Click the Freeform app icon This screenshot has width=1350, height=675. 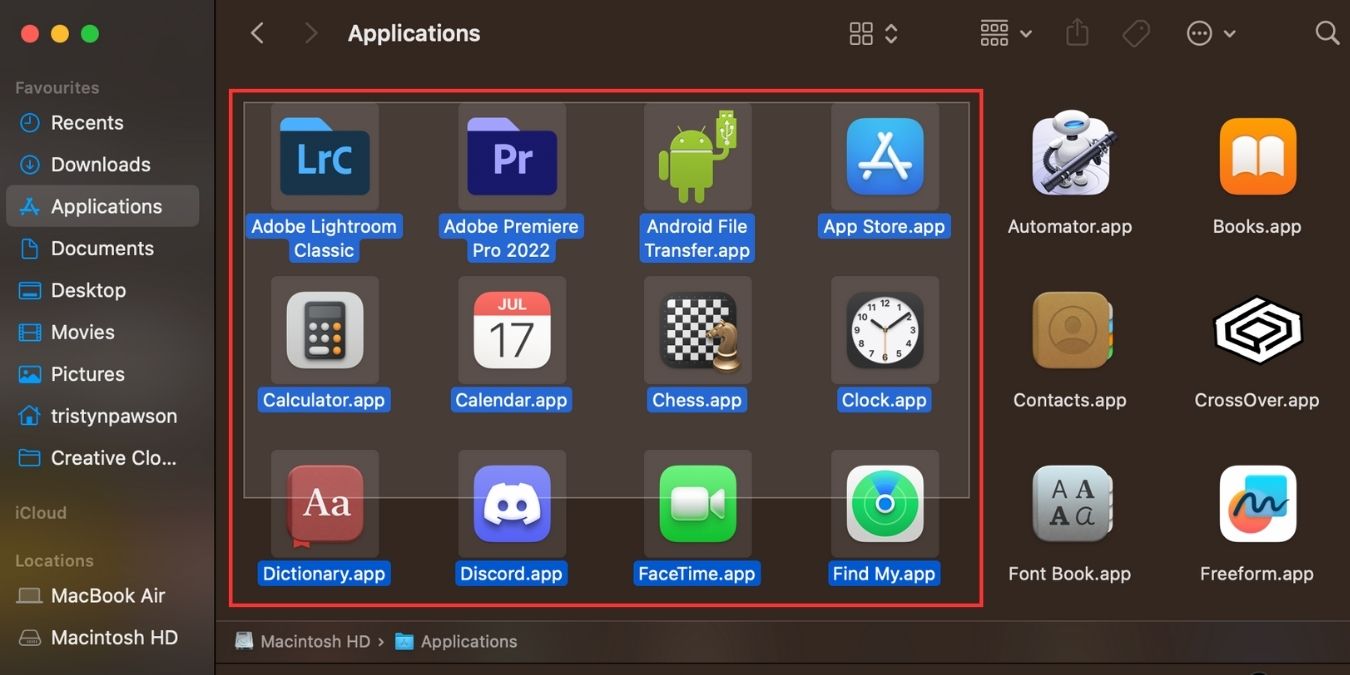pyautogui.click(x=1257, y=504)
